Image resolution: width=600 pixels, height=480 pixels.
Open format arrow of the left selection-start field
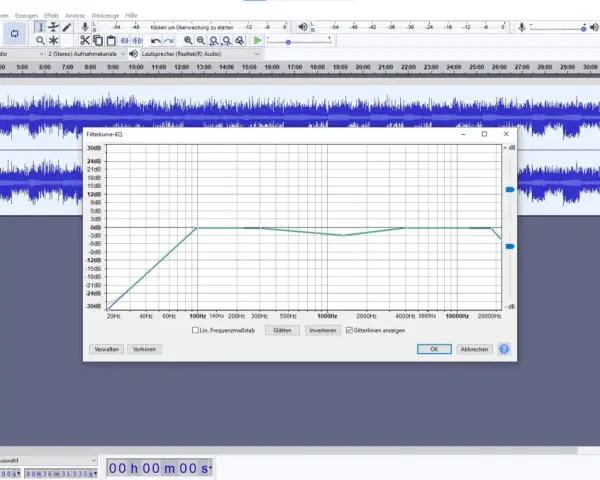pos(18,473)
